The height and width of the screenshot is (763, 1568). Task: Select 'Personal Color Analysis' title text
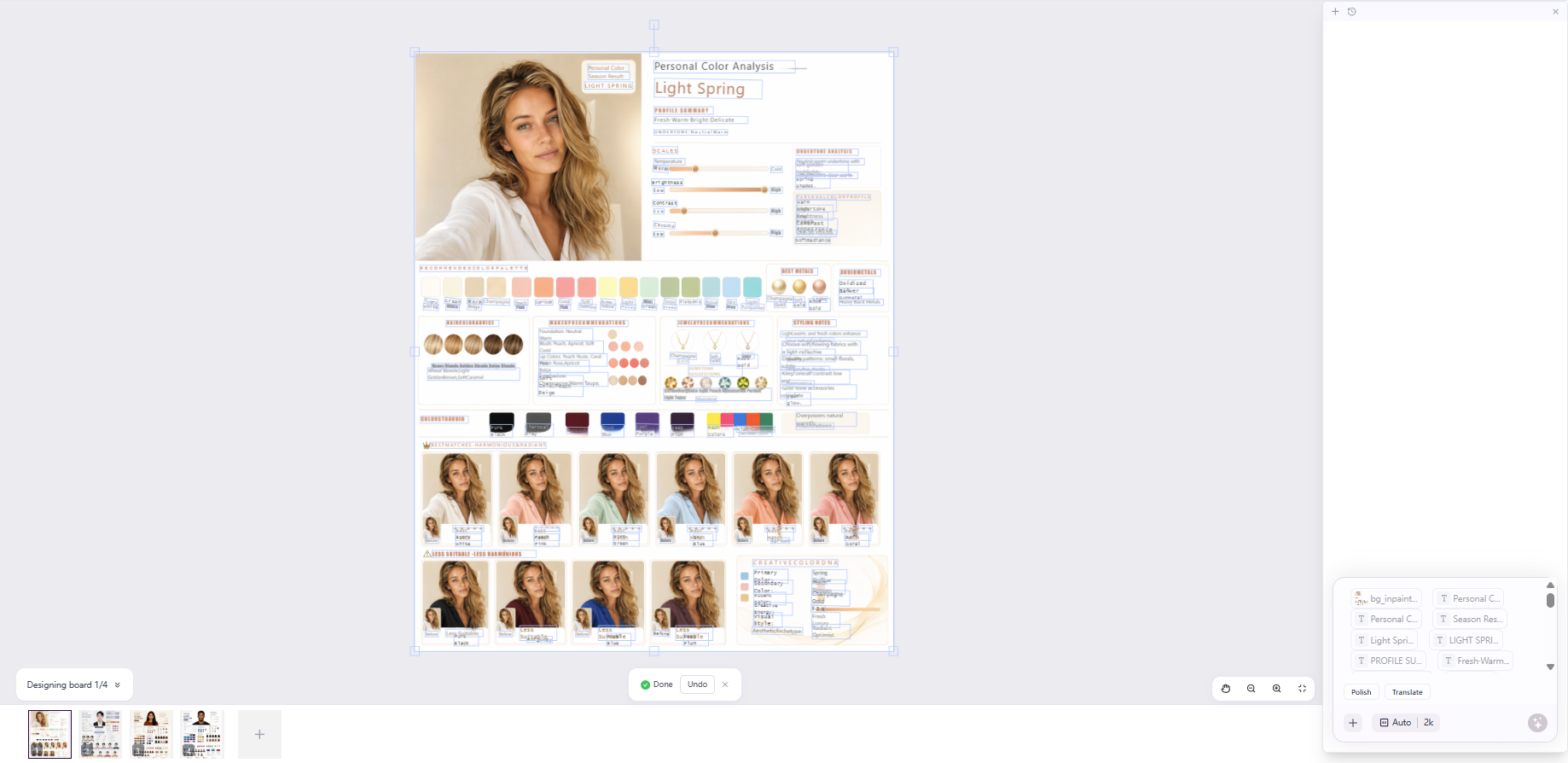tap(714, 67)
